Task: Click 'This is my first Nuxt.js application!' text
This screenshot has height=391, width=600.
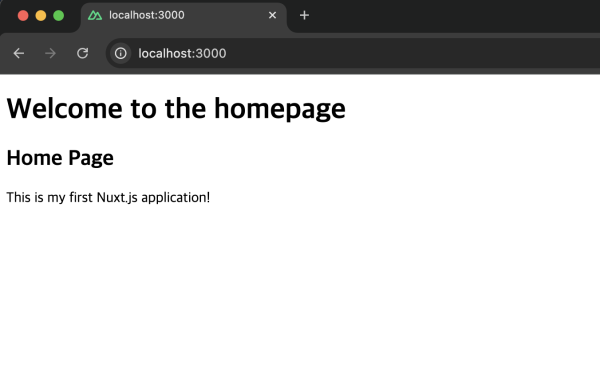Action: [108, 197]
